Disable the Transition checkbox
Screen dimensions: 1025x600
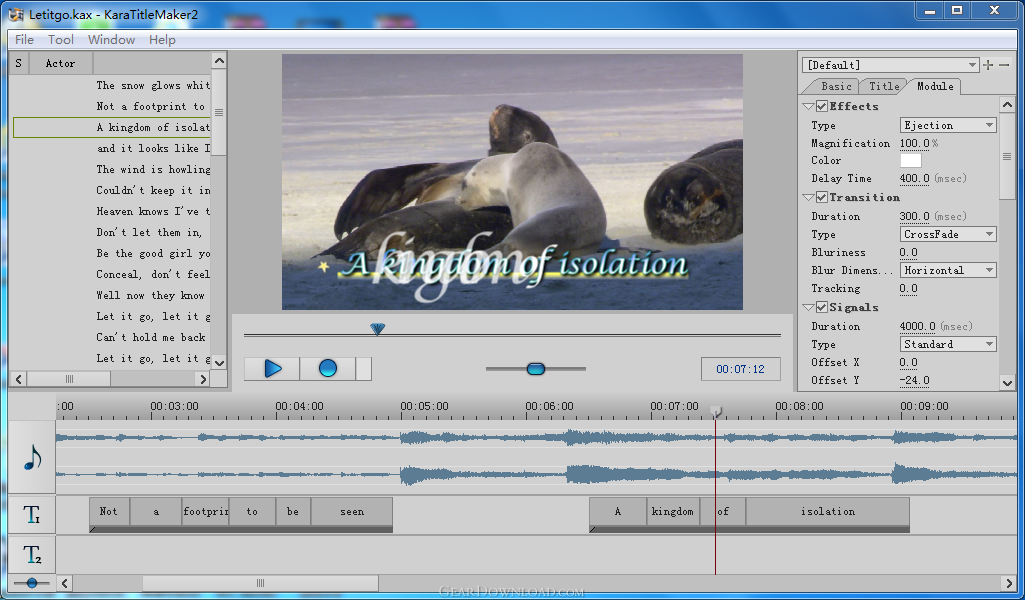(x=822, y=198)
